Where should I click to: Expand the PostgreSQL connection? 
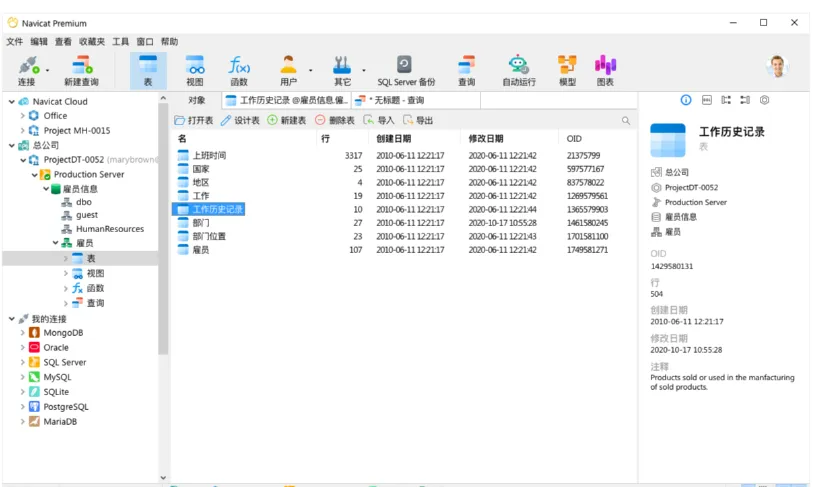coord(22,407)
